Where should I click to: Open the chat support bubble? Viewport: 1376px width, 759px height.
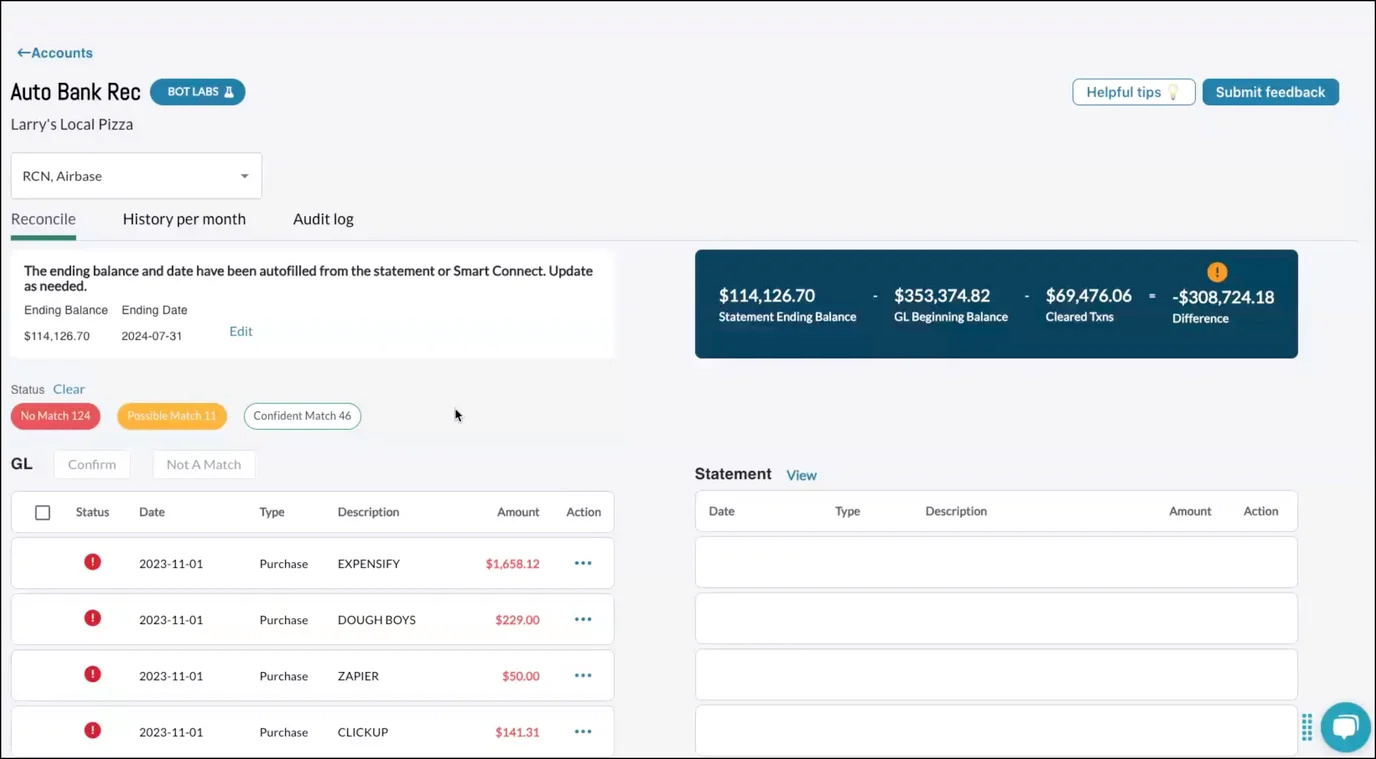point(1345,727)
